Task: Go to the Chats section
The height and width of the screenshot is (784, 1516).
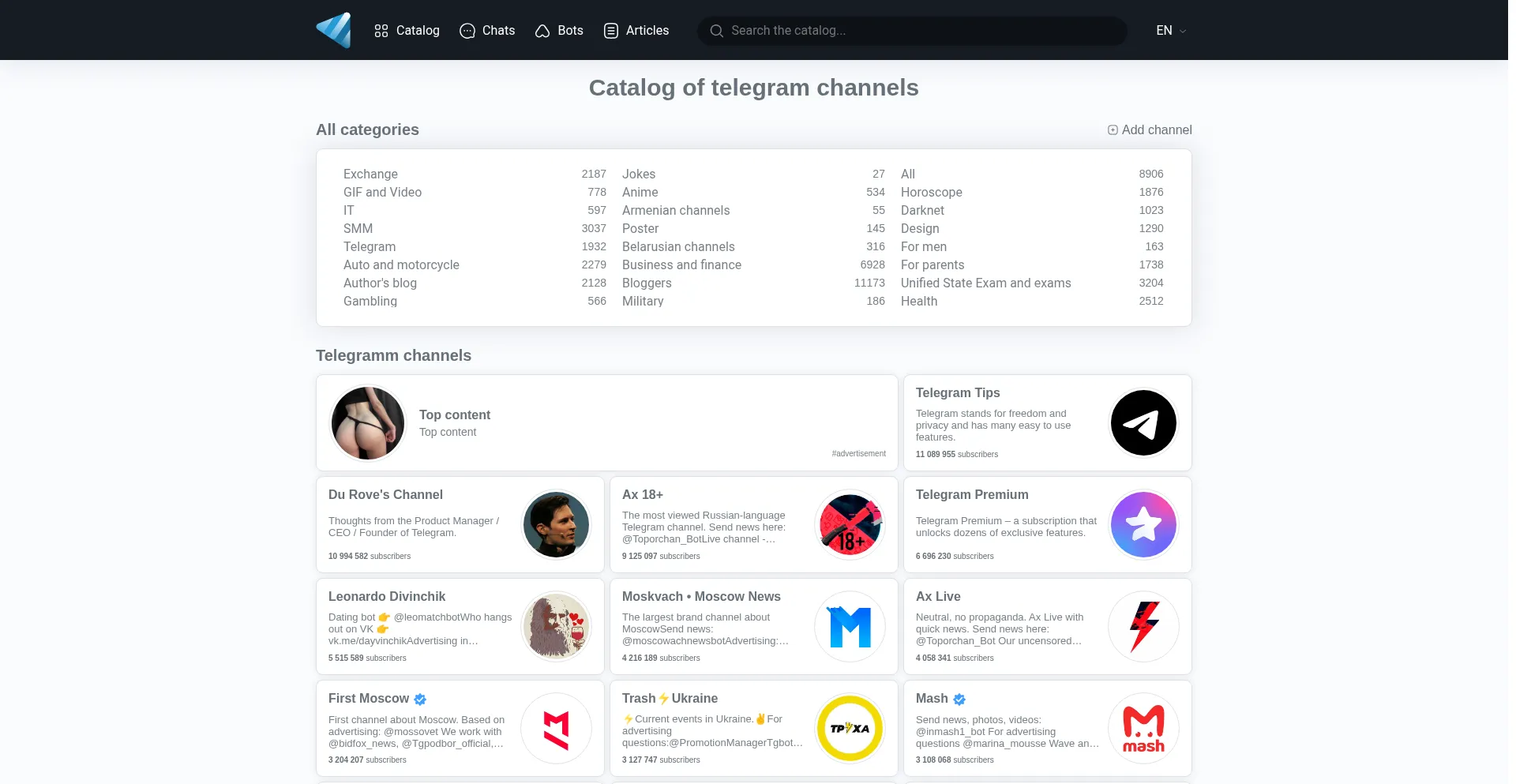Action: (487, 31)
